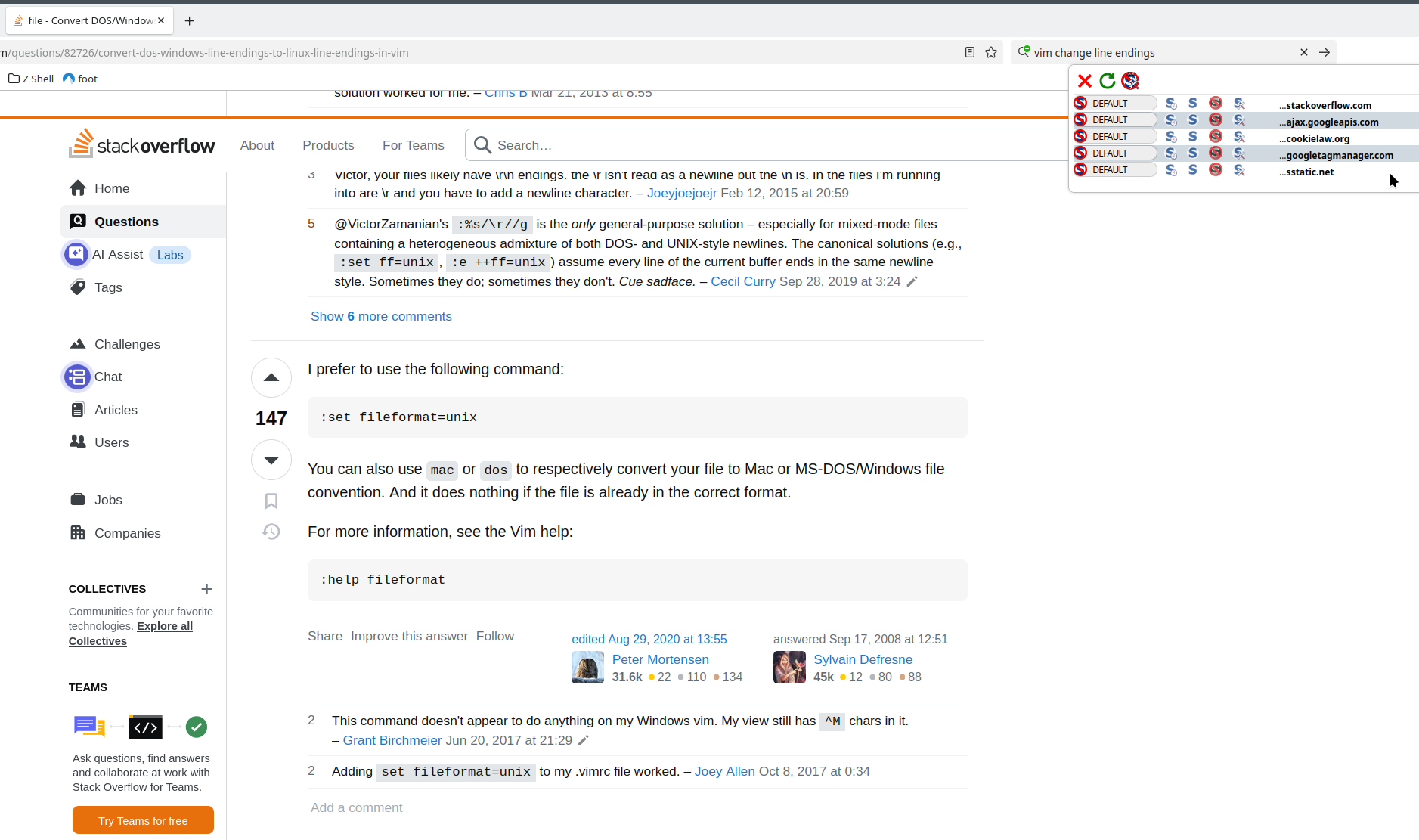Open Chat from the sidebar
Image resolution: width=1419 pixels, height=840 pixels.
coord(109,377)
